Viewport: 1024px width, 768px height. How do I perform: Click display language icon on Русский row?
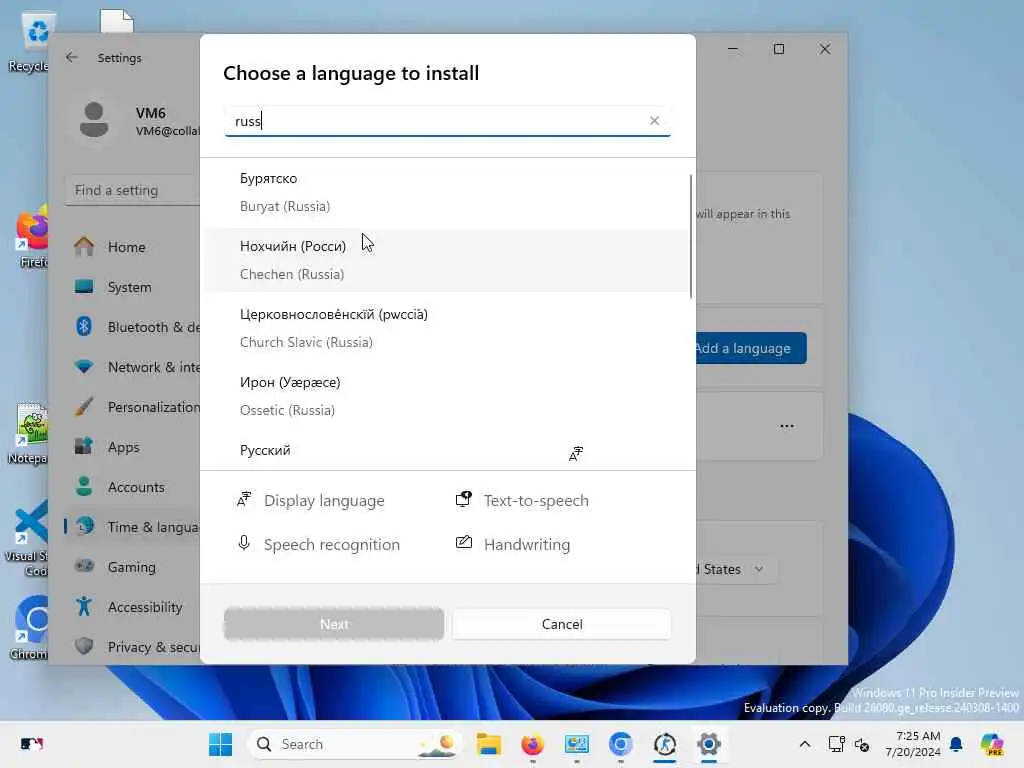[575, 453]
